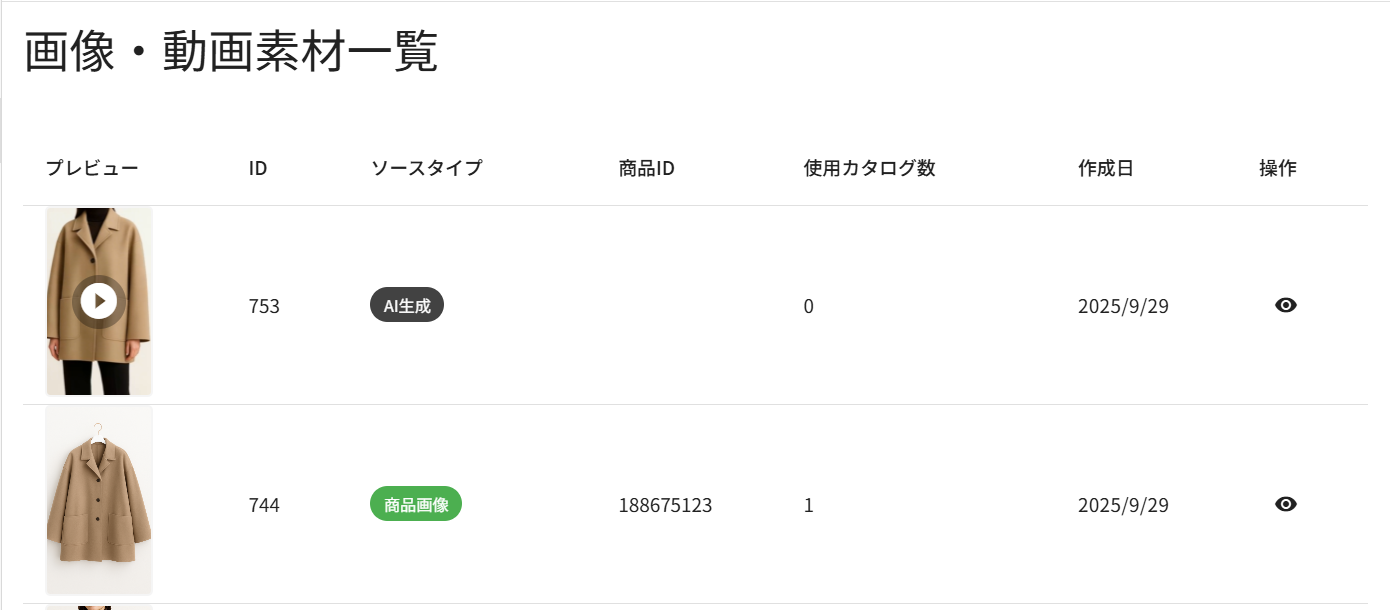This screenshot has height=610, width=1390.
Task: Click the 使用カタログ数 column header
Action: click(x=869, y=168)
